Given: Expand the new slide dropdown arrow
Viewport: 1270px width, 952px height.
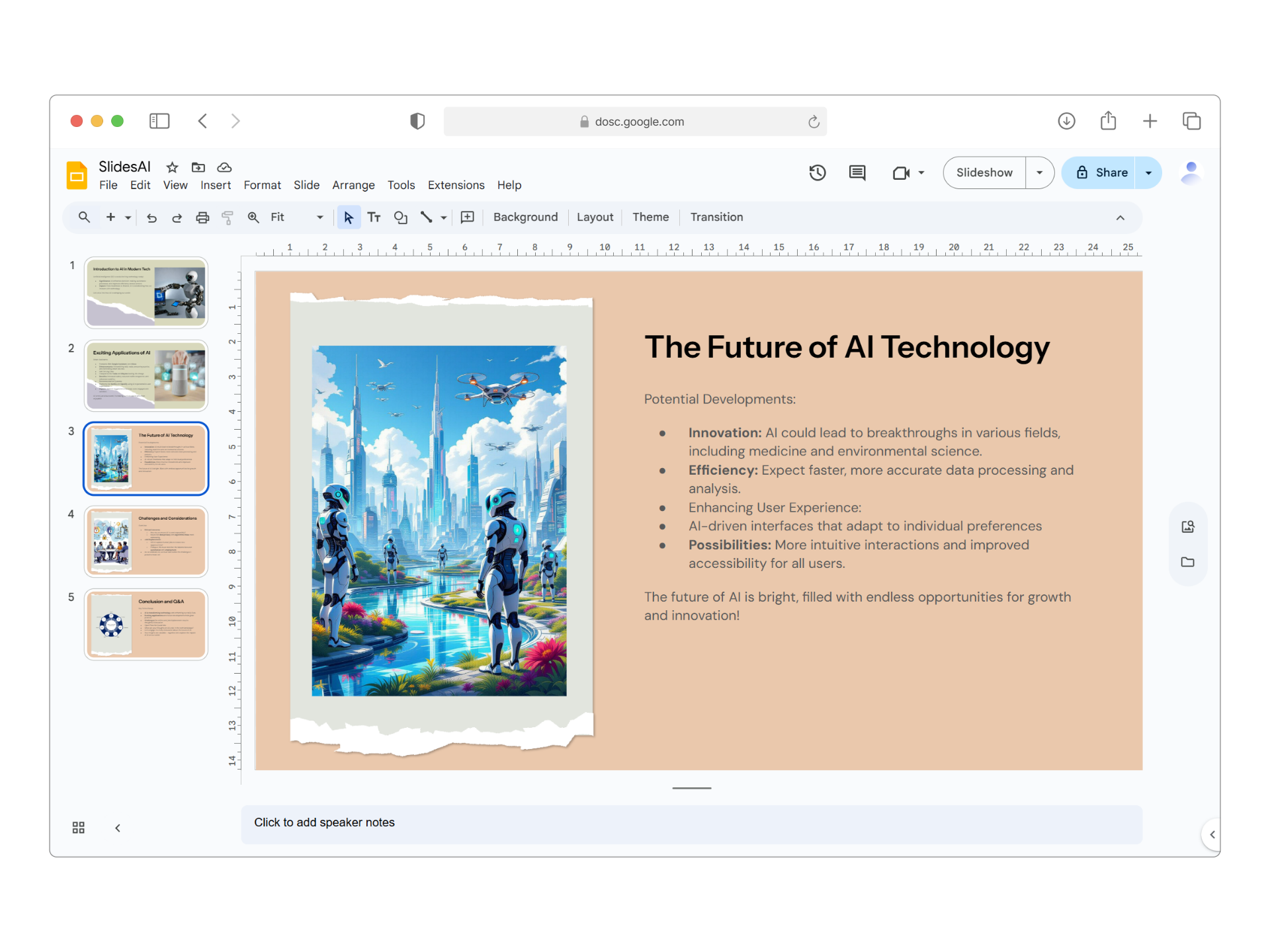Looking at the screenshot, I should click(x=128, y=217).
